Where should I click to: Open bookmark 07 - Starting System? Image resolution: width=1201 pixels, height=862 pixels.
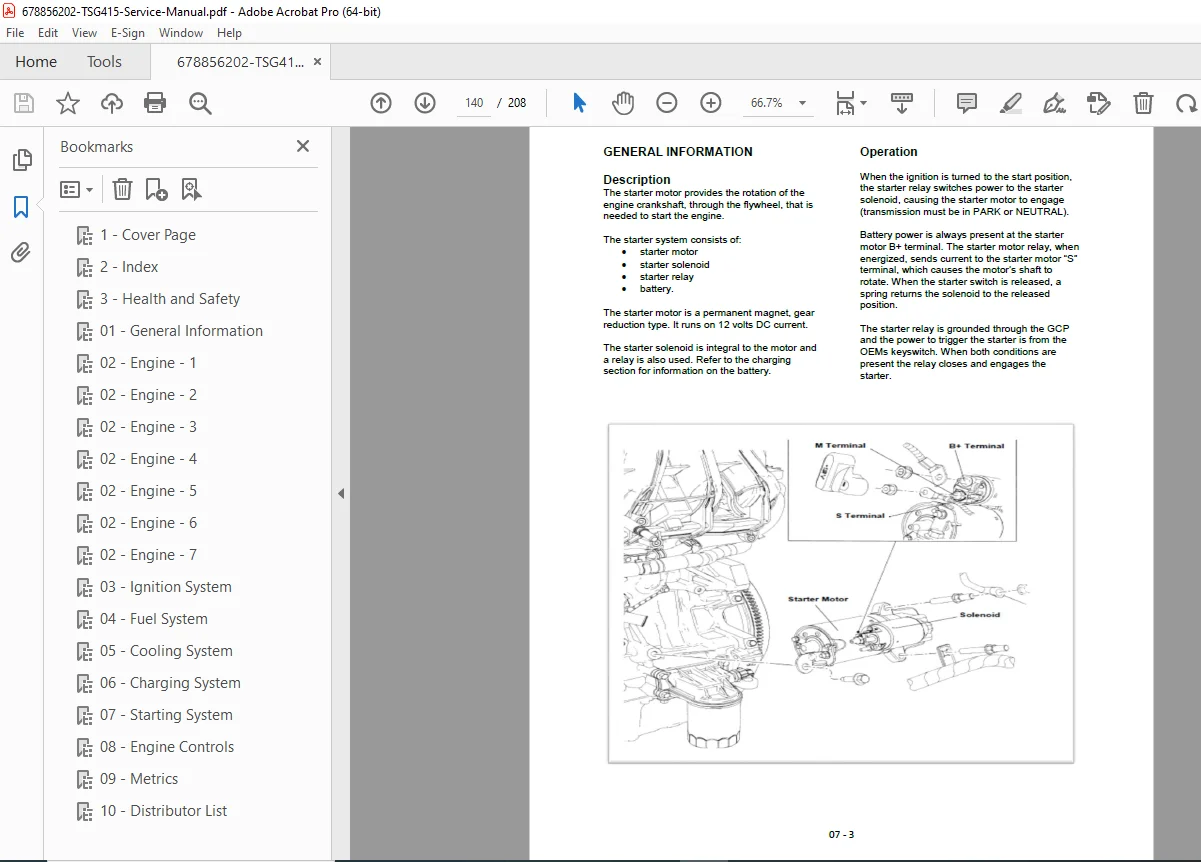tap(166, 715)
